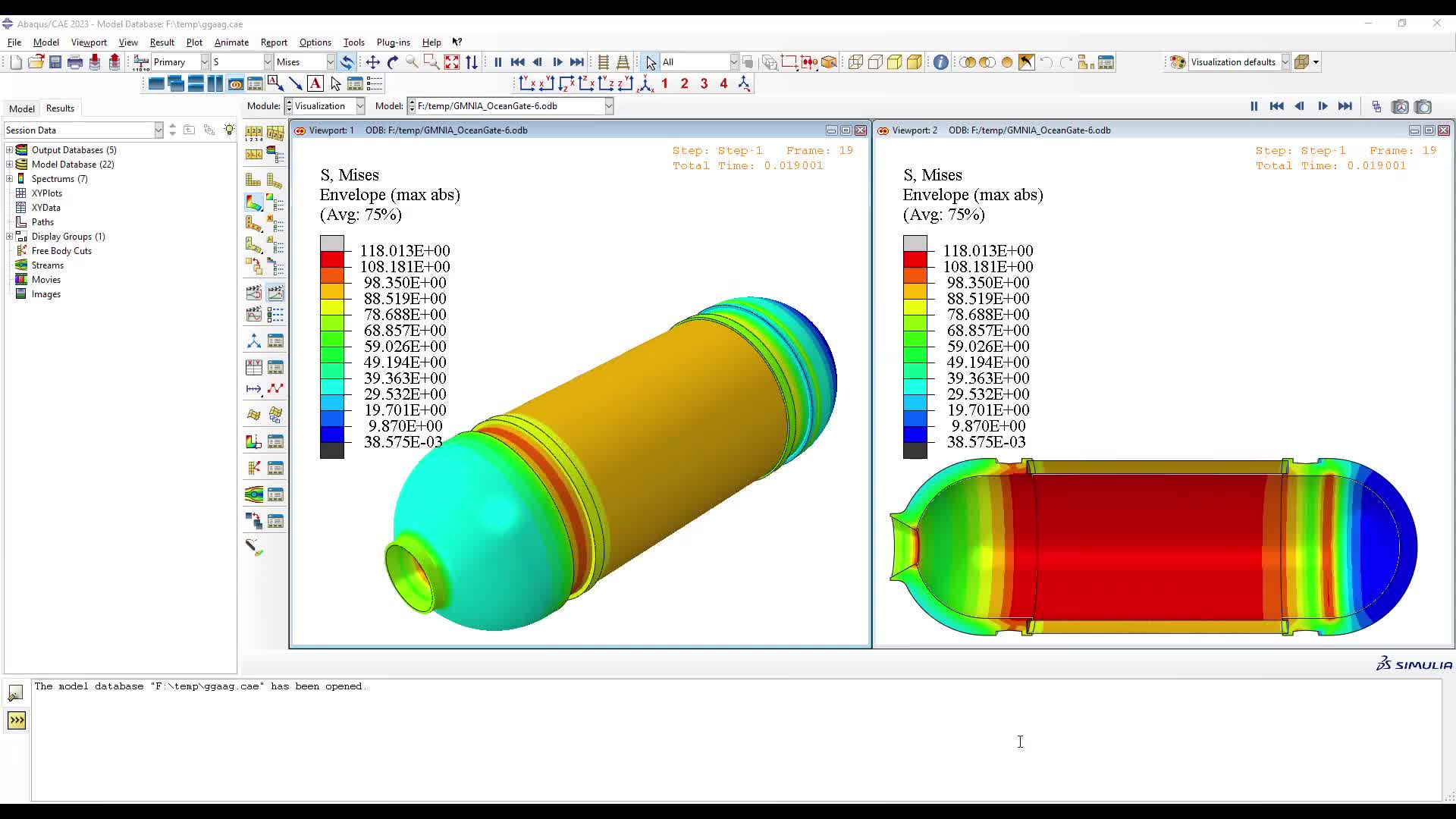
Task: Open the Animate menu
Action: 231,42
